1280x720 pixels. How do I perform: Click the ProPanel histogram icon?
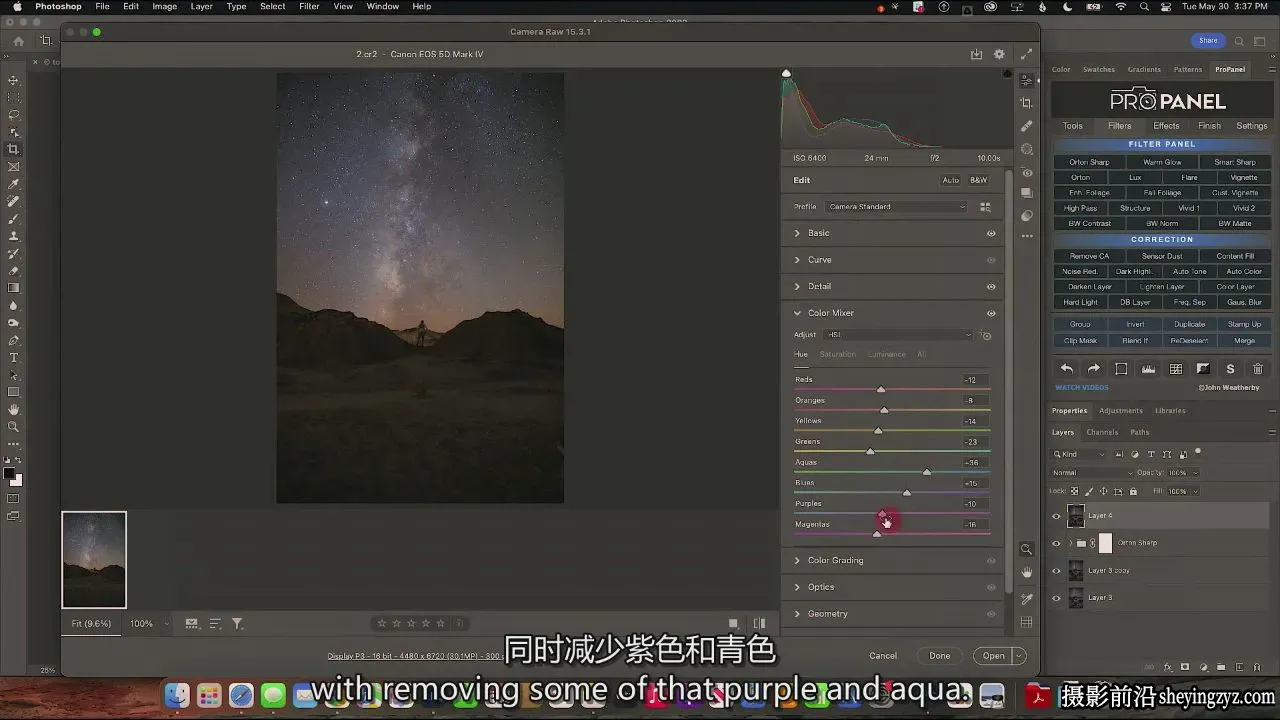point(1148,369)
